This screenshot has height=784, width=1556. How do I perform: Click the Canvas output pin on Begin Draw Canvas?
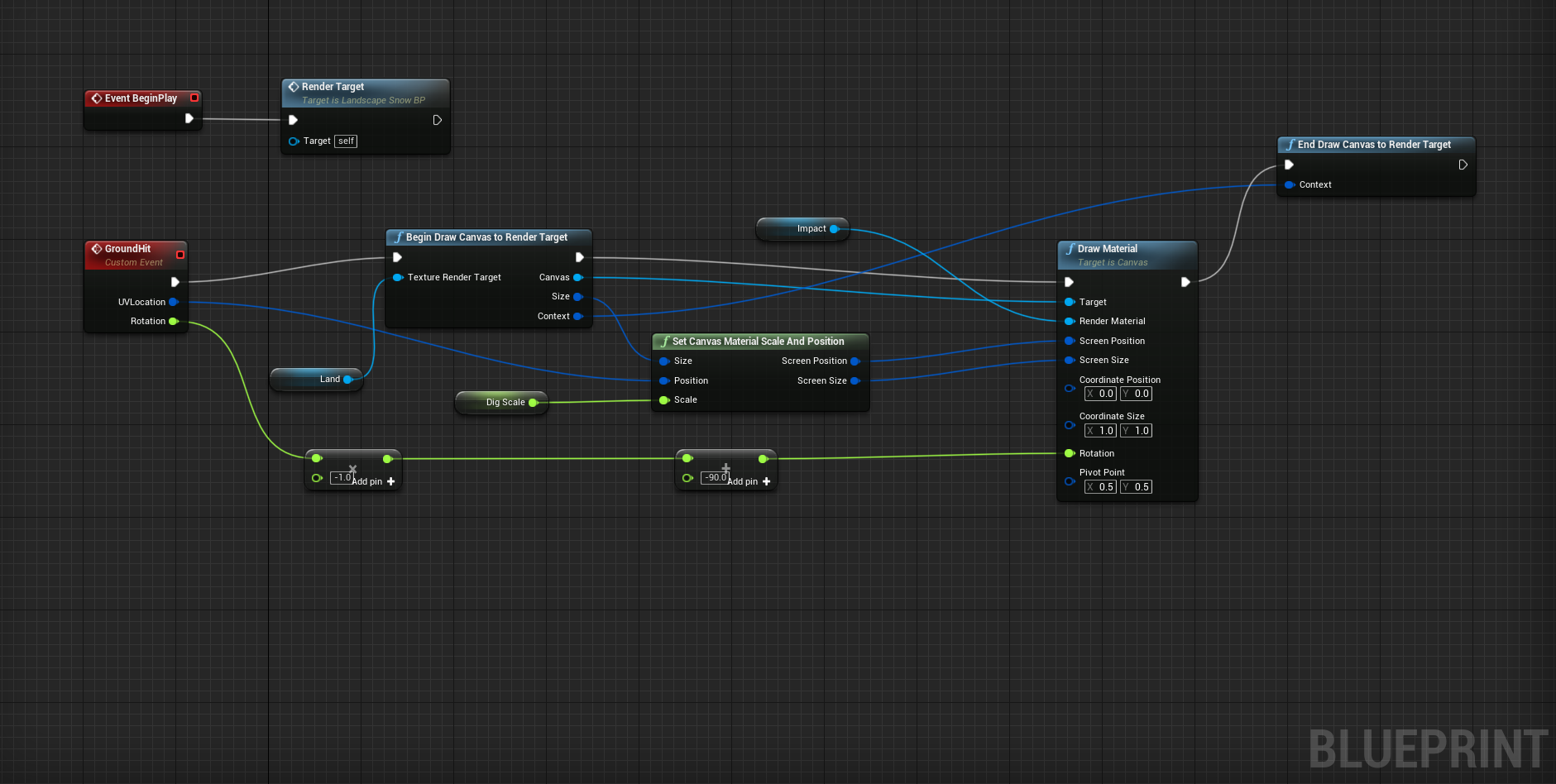coord(577,277)
